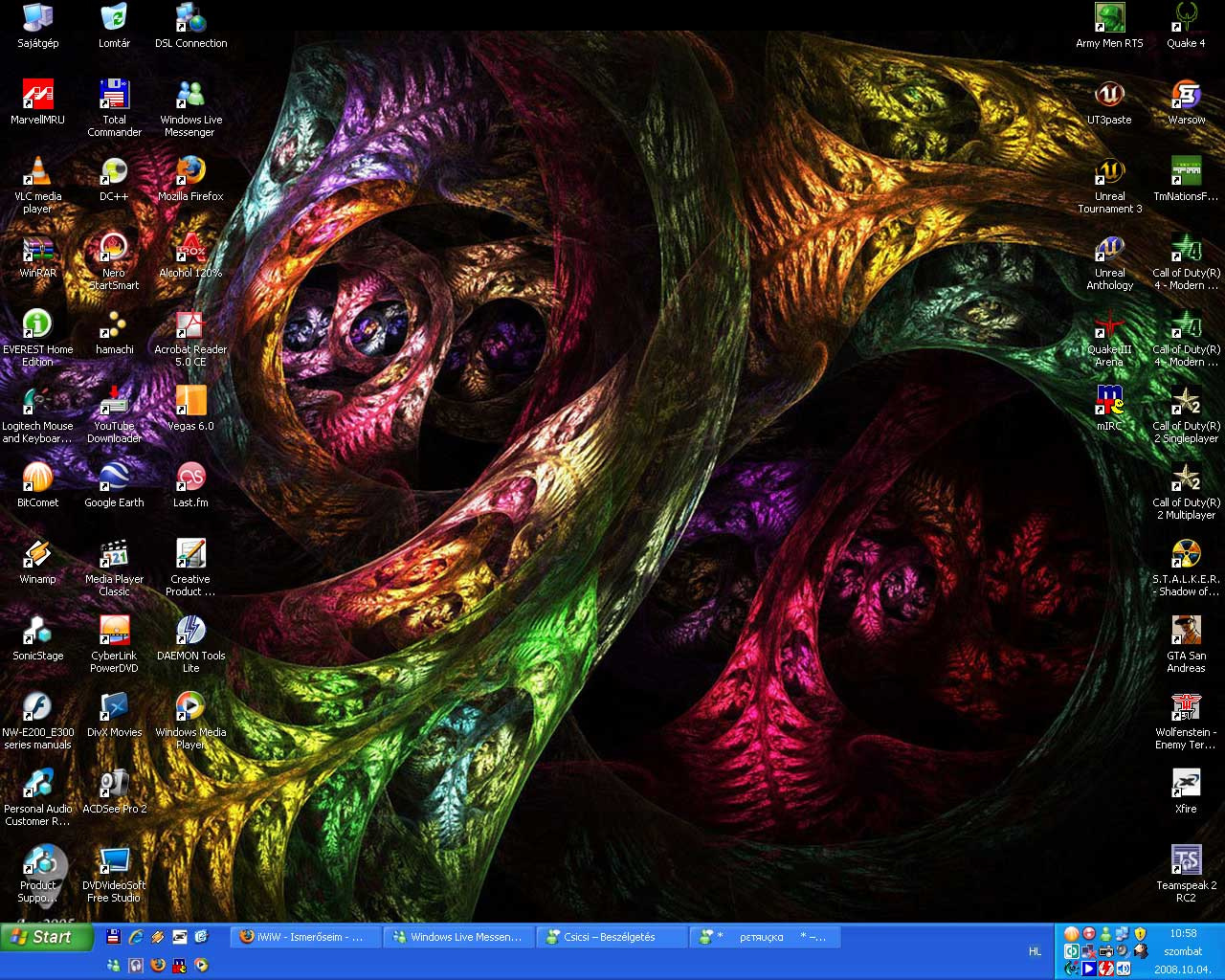
Task: Open the S.T.A.L.K.E.R. Shadow of... shortcut
Action: click(1187, 568)
